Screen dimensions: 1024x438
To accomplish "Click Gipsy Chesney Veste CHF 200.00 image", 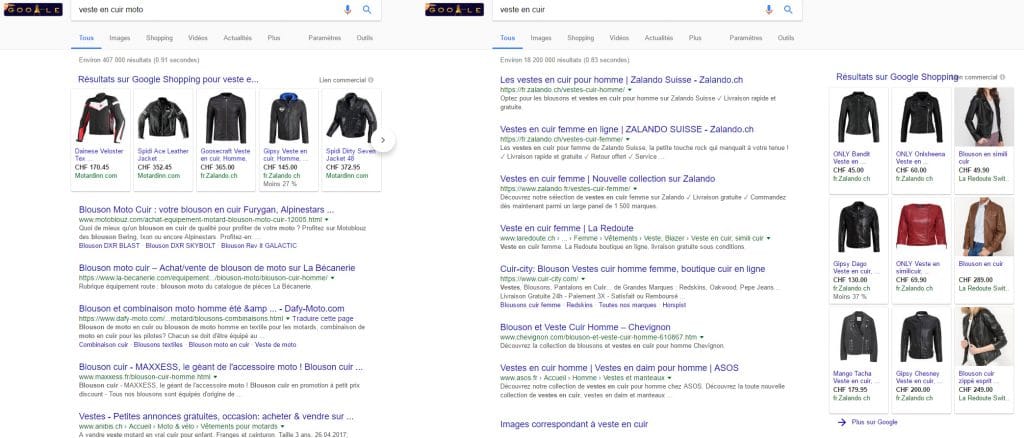I will pyautogui.click(x=921, y=336).
